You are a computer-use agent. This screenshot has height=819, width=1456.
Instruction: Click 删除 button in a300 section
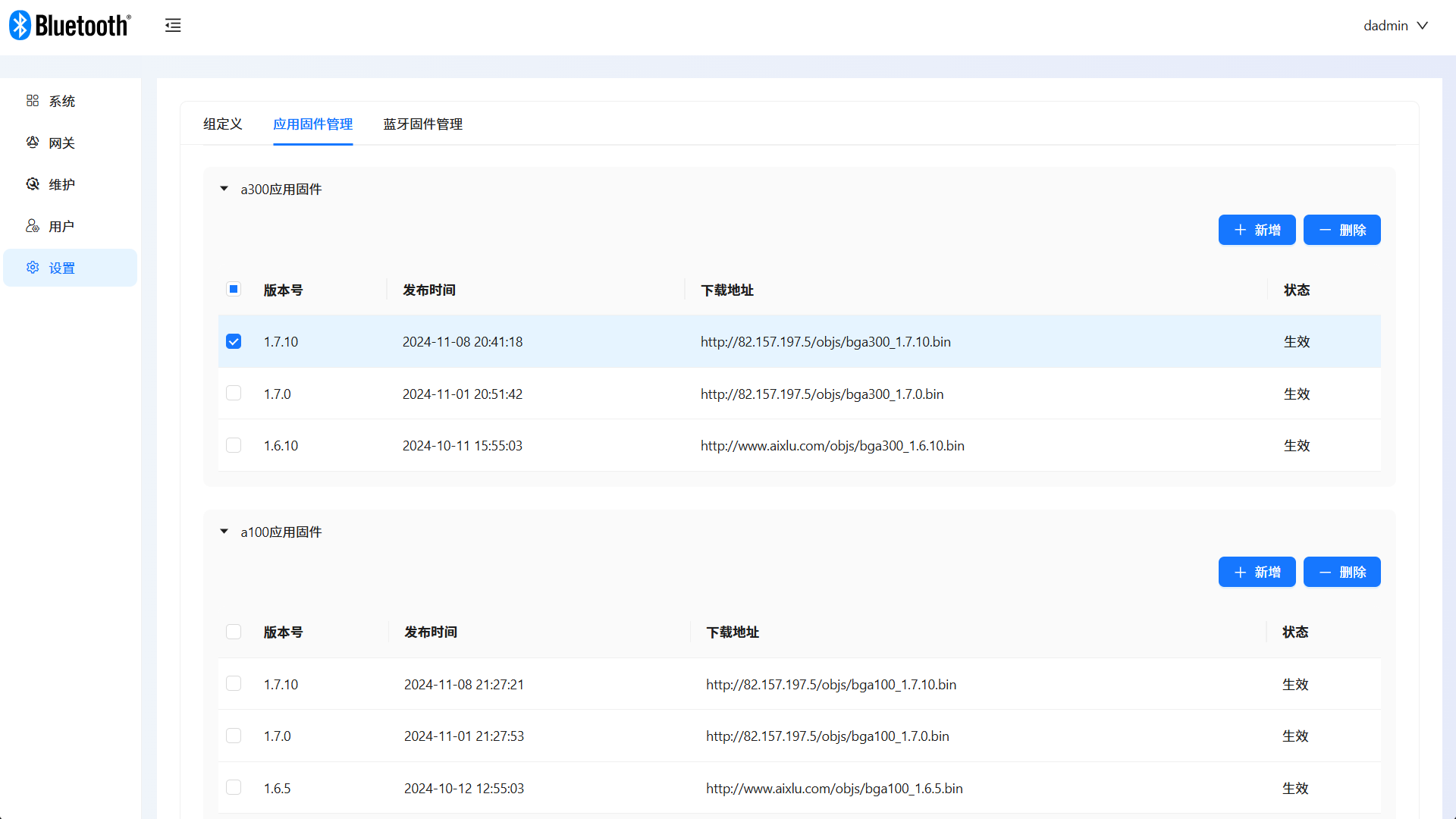pyautogui.click(x=1341, y=230)
